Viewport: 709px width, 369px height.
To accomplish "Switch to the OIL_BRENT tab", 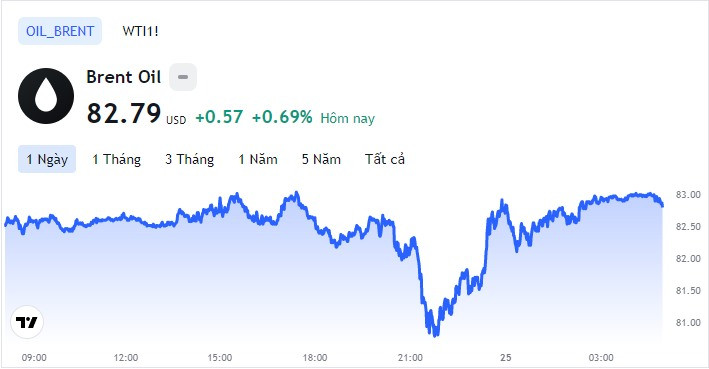I will pyautogui.click(x=60, y=31).
